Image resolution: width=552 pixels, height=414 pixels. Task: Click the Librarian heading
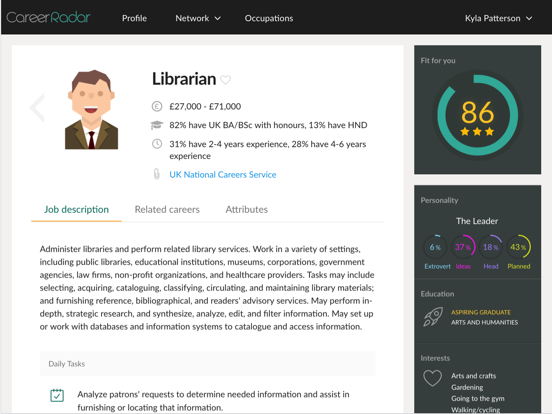point(184,79)
